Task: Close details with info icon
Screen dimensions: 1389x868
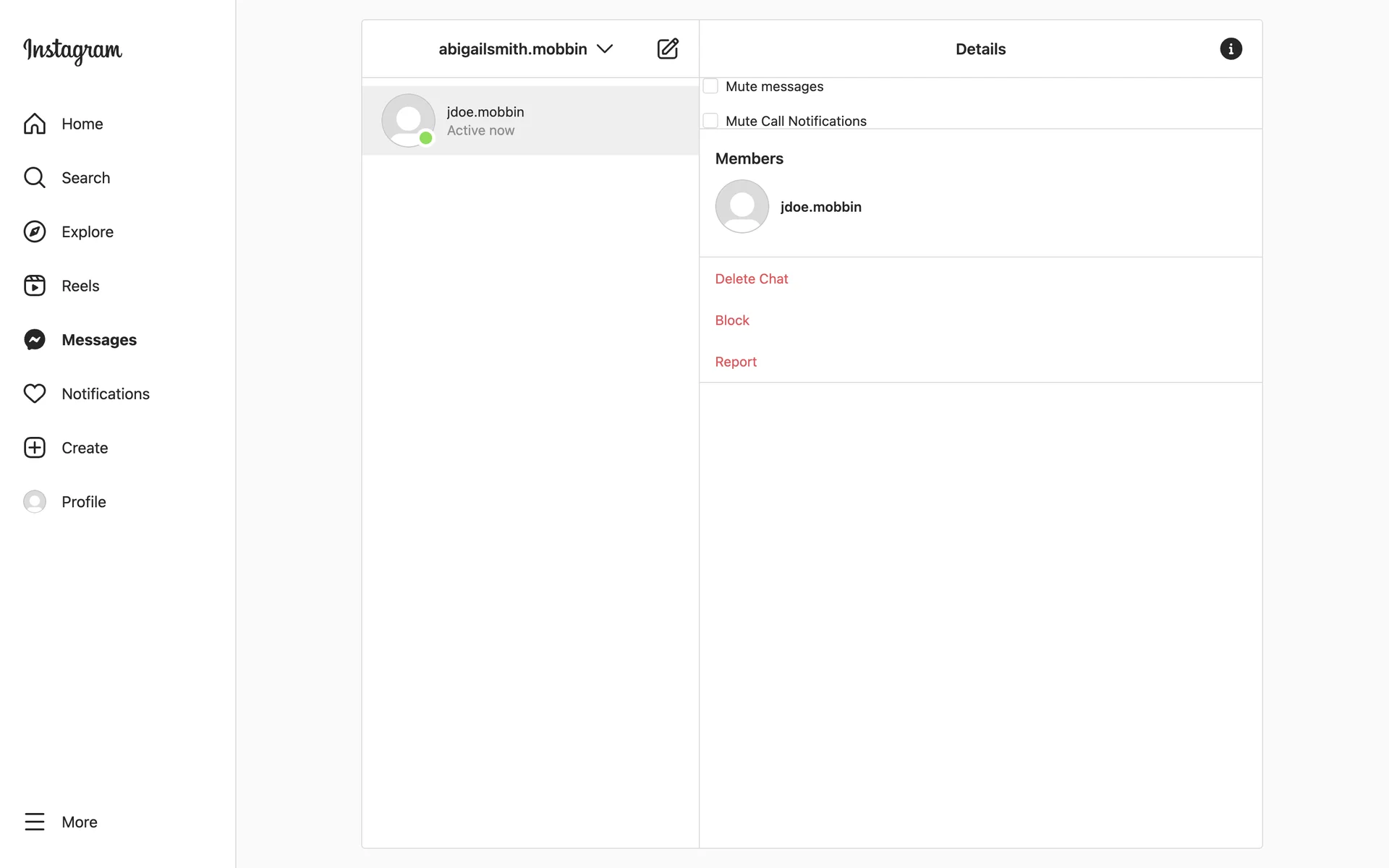Action: [1231, 48]
